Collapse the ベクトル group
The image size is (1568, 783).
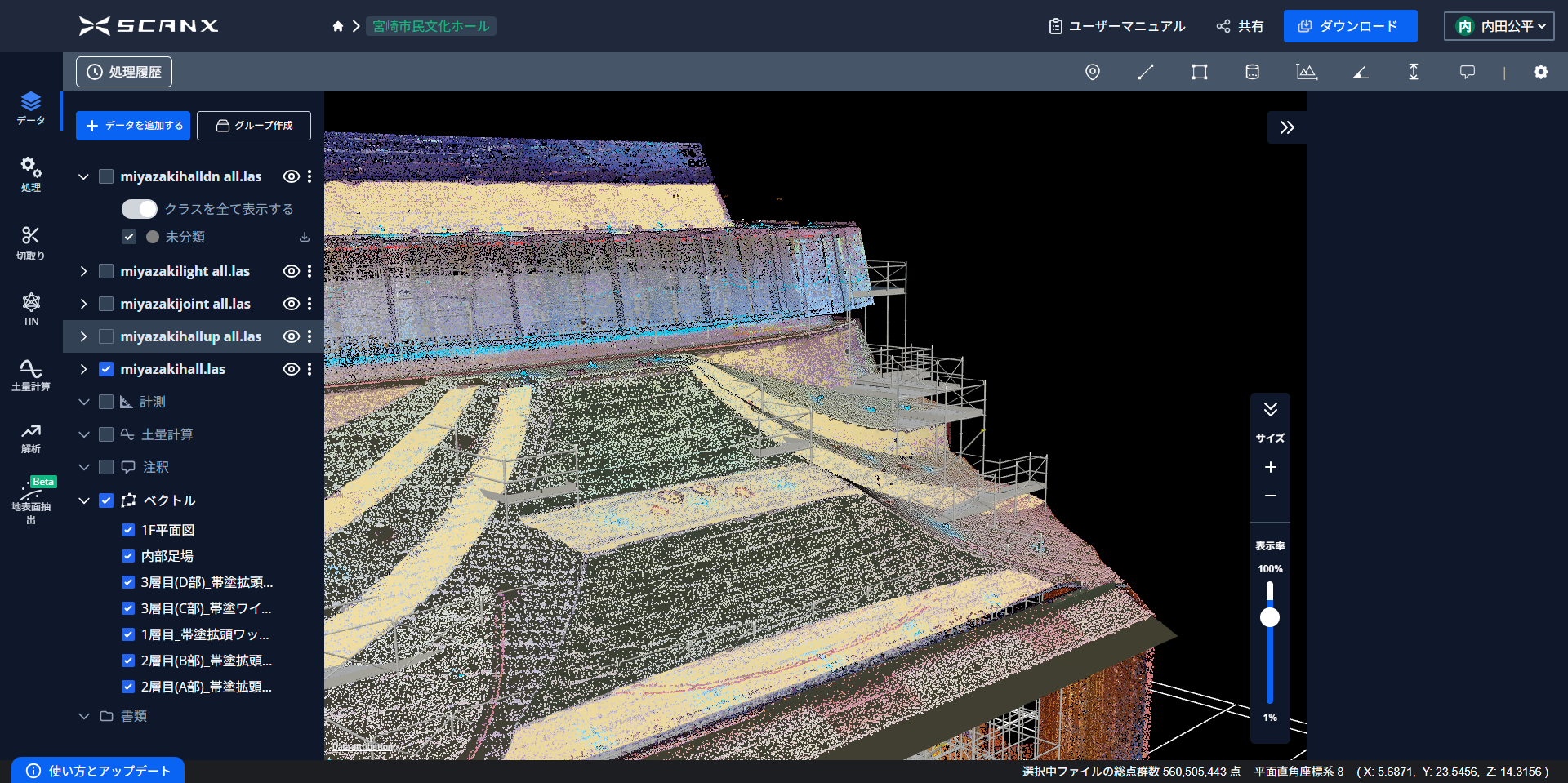click(83, 500)
